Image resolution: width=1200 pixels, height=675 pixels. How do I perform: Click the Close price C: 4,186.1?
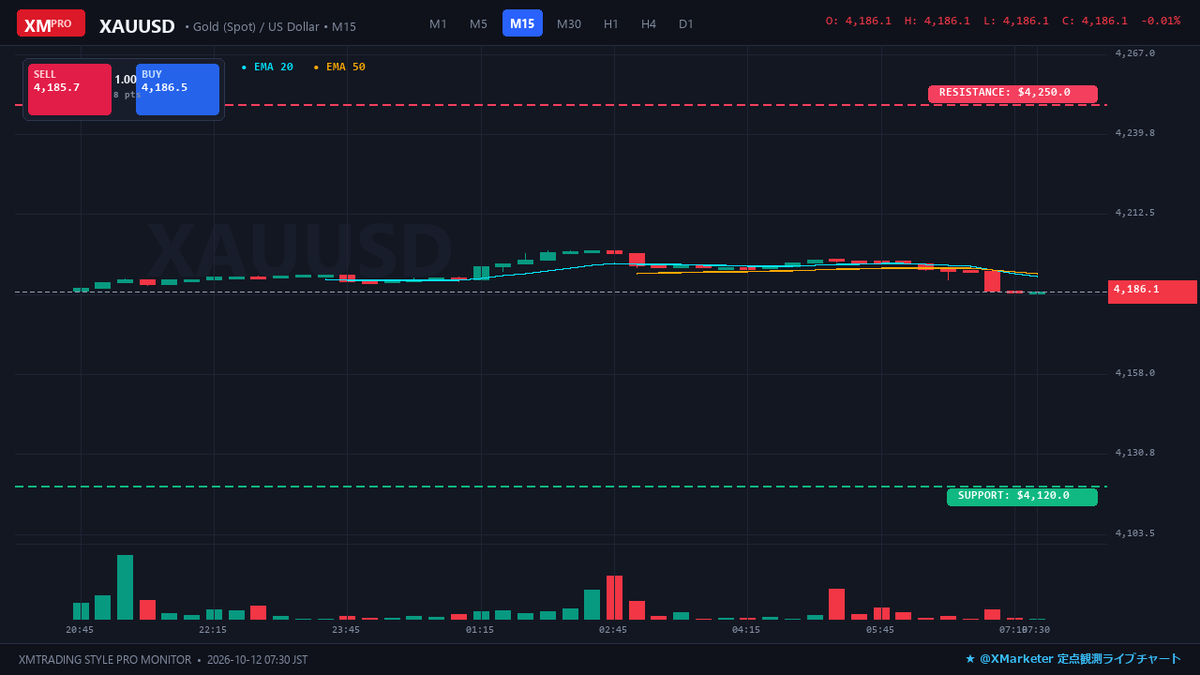(x=1095, y=21)
